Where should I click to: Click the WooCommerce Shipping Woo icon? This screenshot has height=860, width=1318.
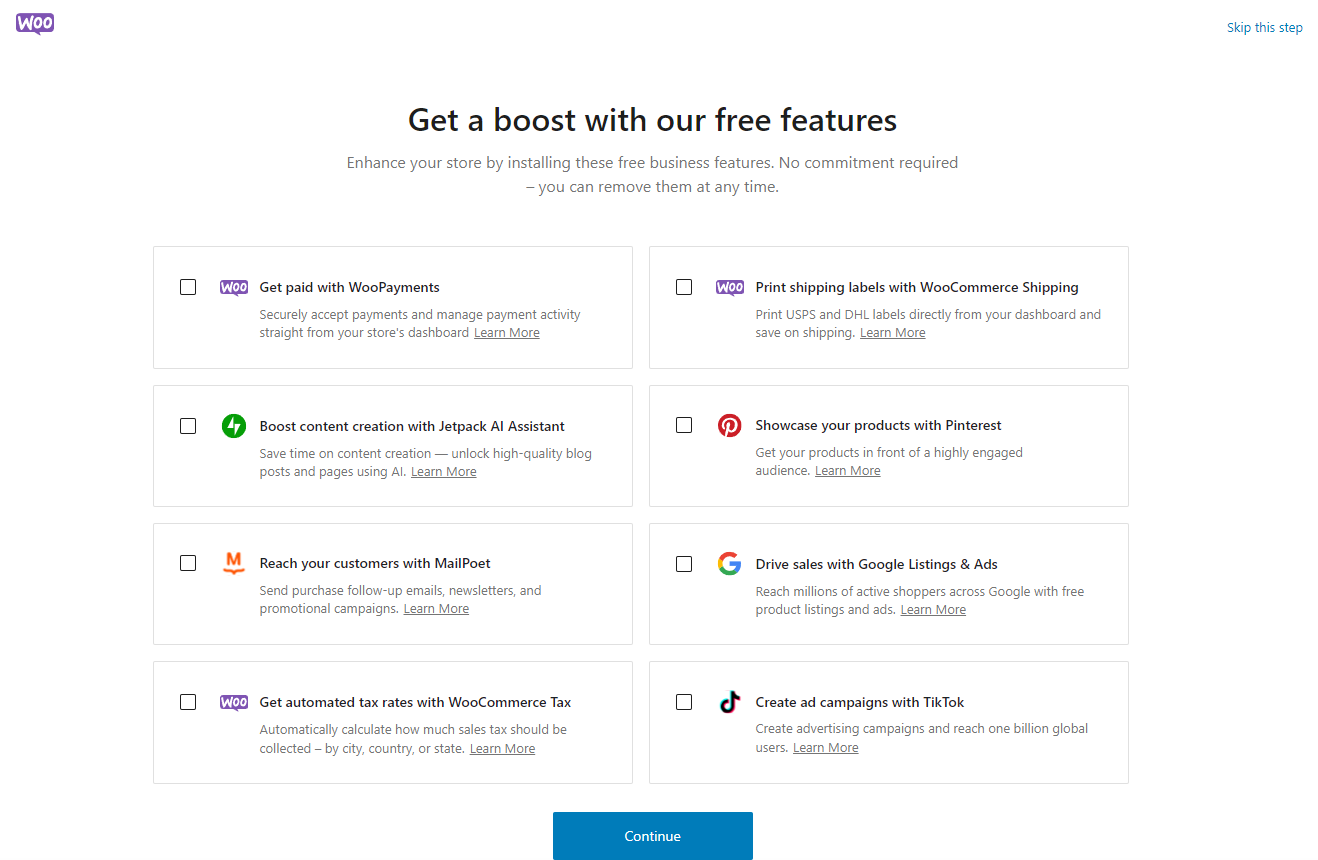(x=730, y=288)
